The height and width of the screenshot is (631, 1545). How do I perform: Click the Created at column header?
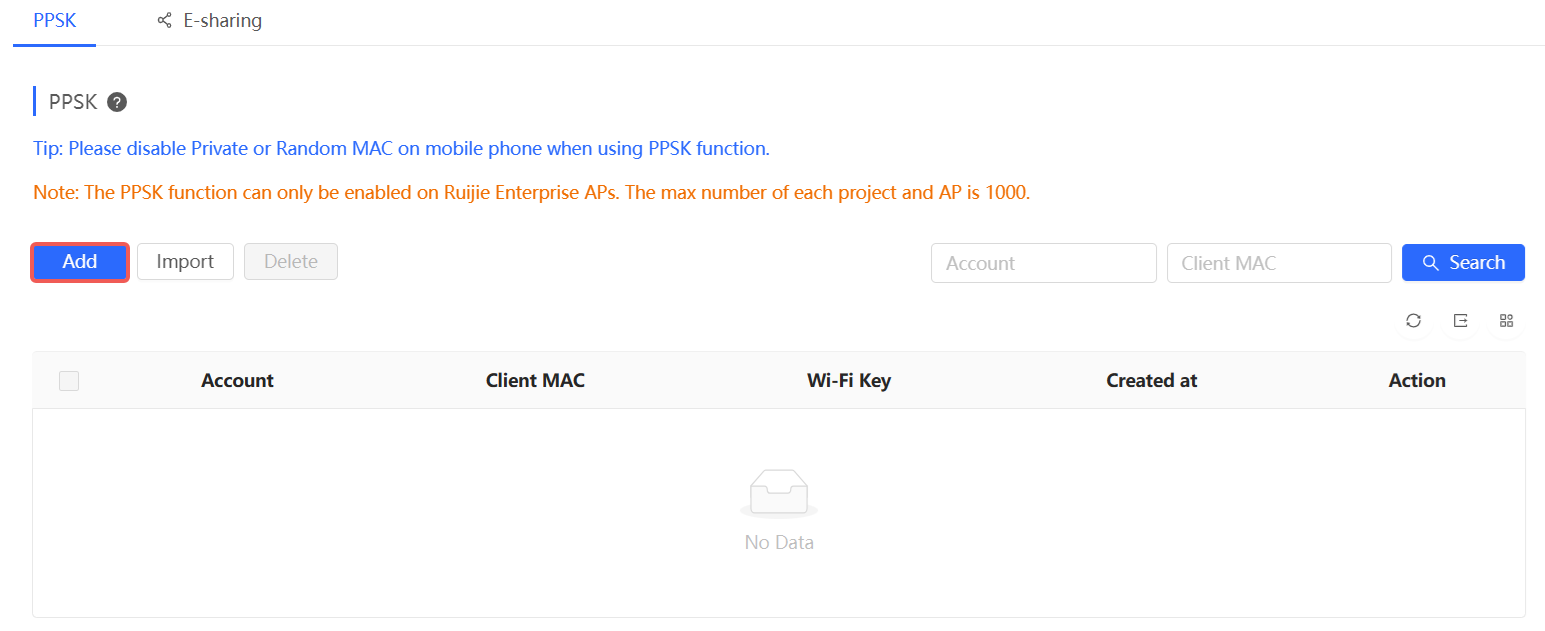pyautogui.click(x=1151, y=381)
